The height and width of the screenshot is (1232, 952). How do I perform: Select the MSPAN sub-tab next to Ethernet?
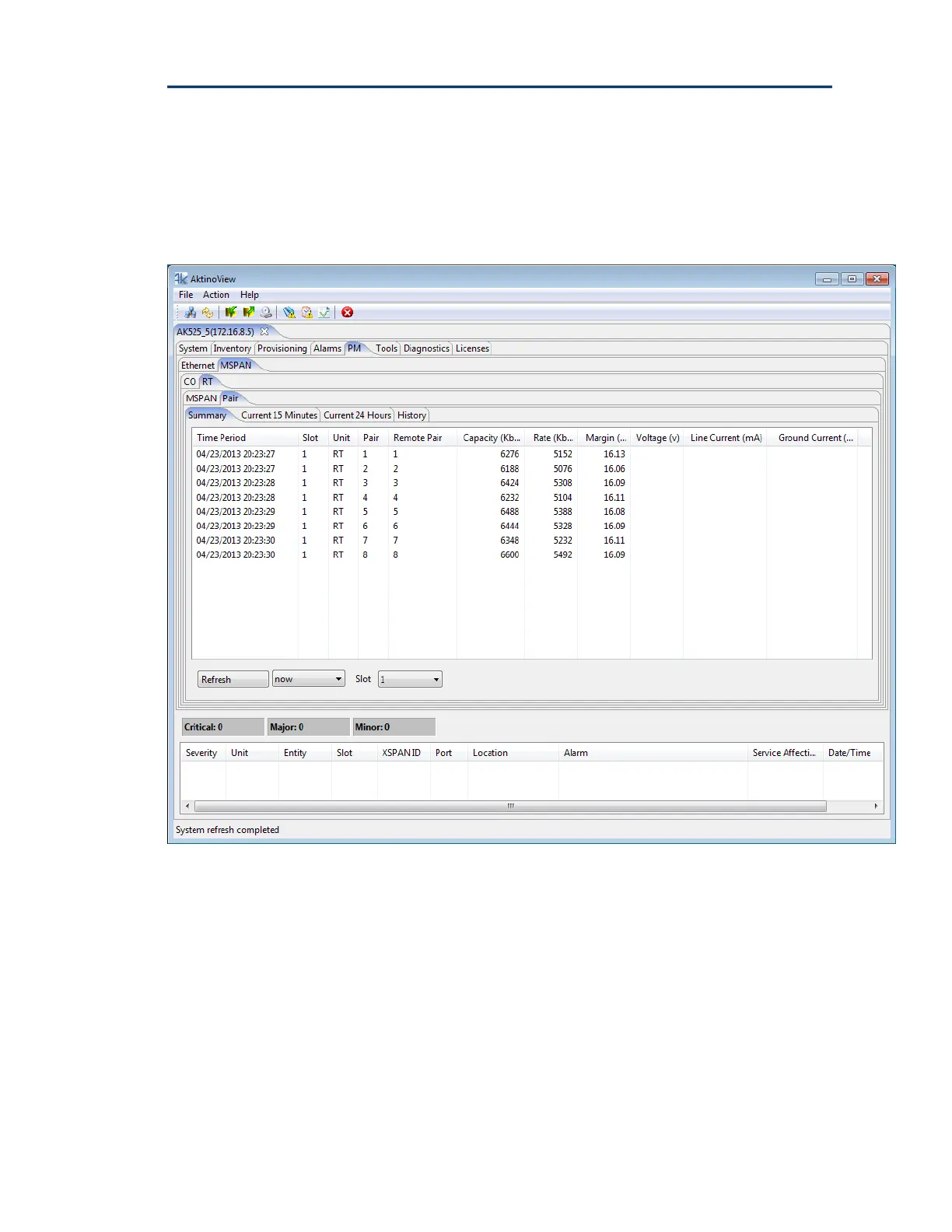[x=236, y=365]
